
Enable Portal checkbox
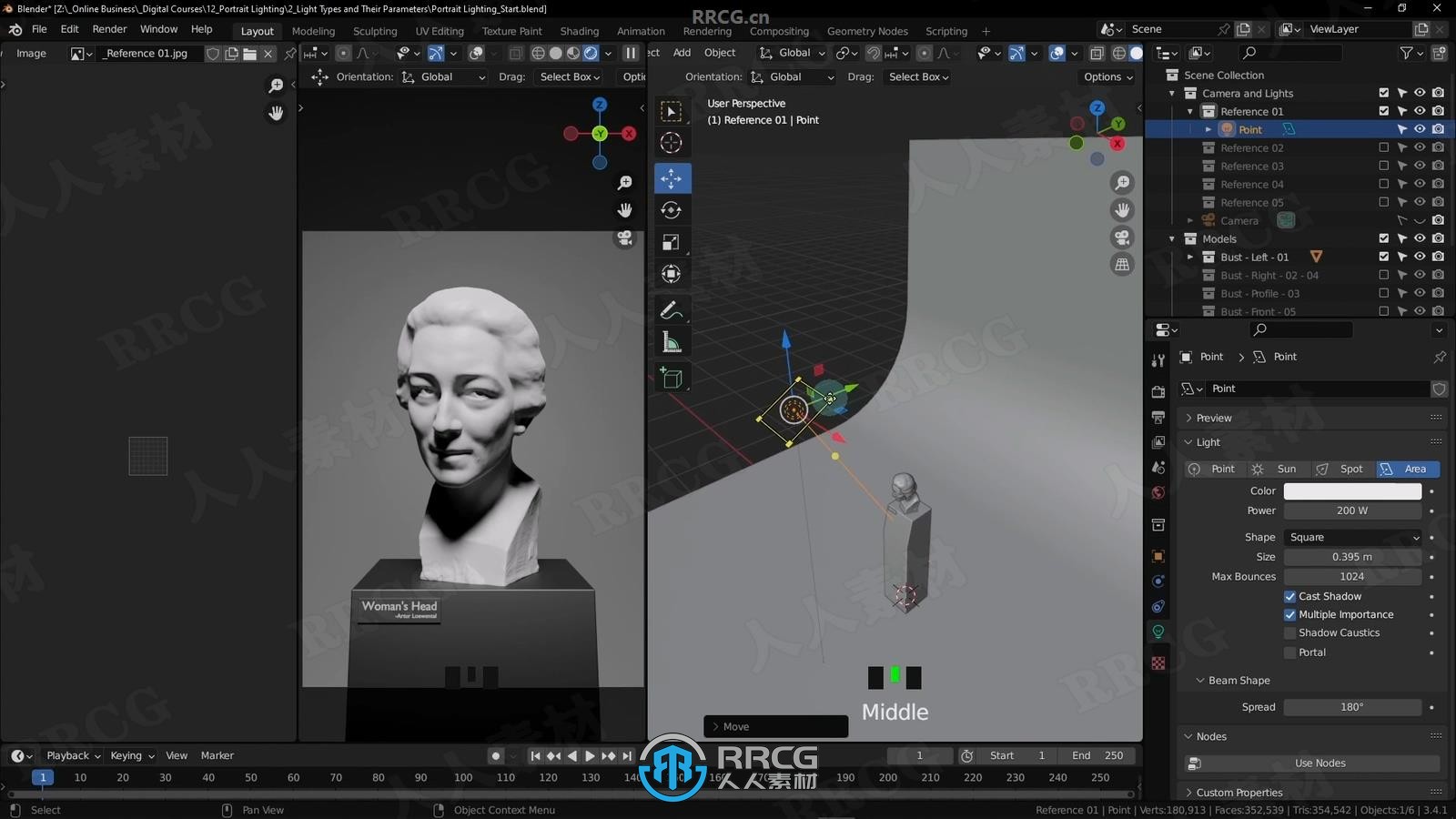[1289, 652]
